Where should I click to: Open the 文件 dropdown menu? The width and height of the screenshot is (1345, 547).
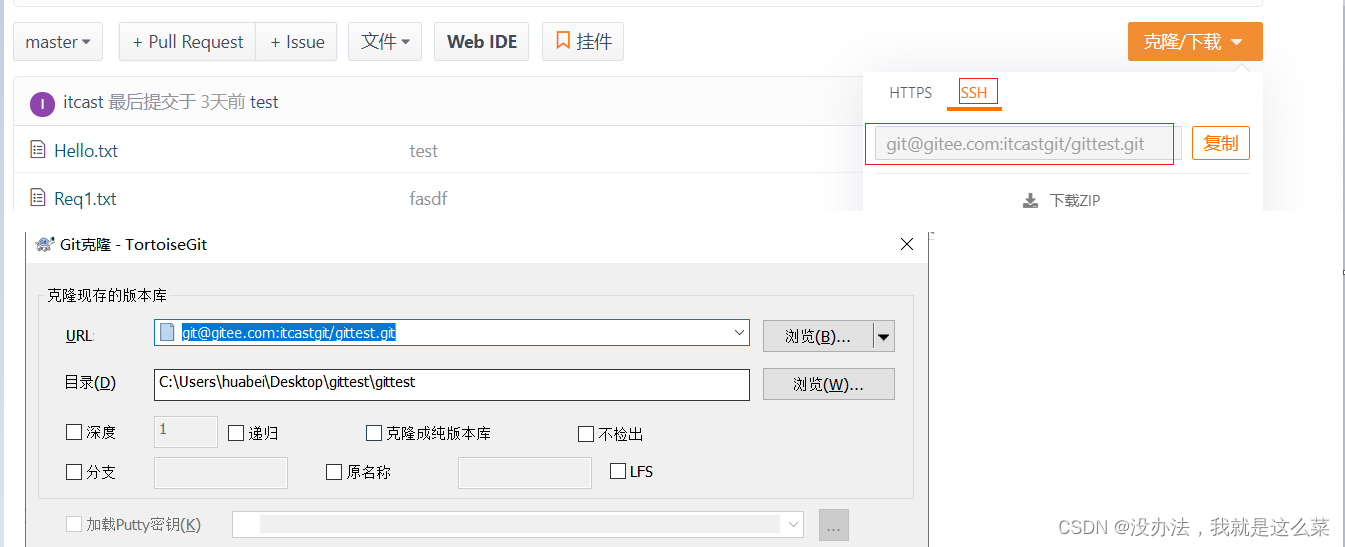(x=385, y=42)
